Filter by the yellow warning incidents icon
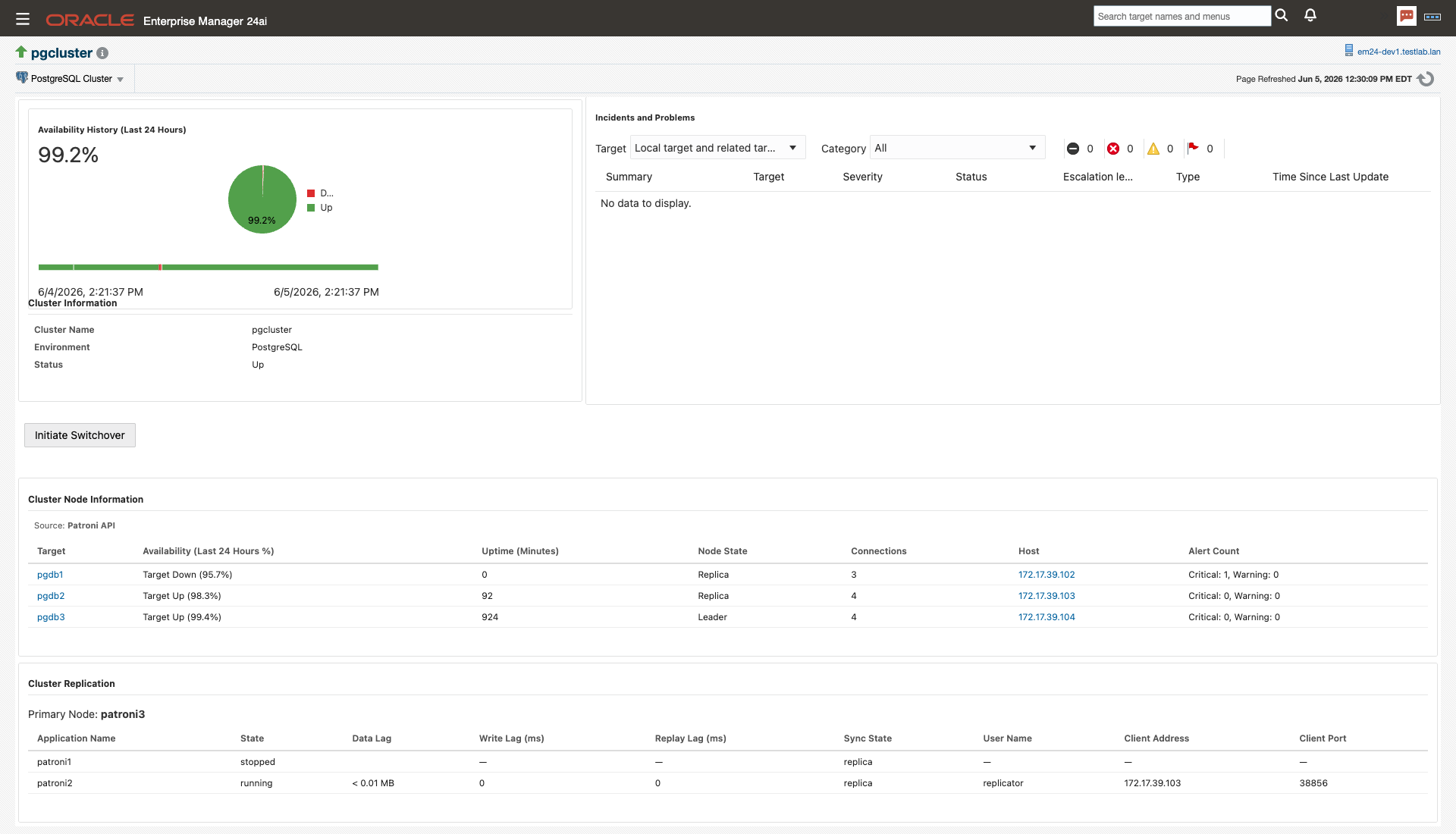The height and width of the screenshot is (834, 1456). tap(1153, 149)
